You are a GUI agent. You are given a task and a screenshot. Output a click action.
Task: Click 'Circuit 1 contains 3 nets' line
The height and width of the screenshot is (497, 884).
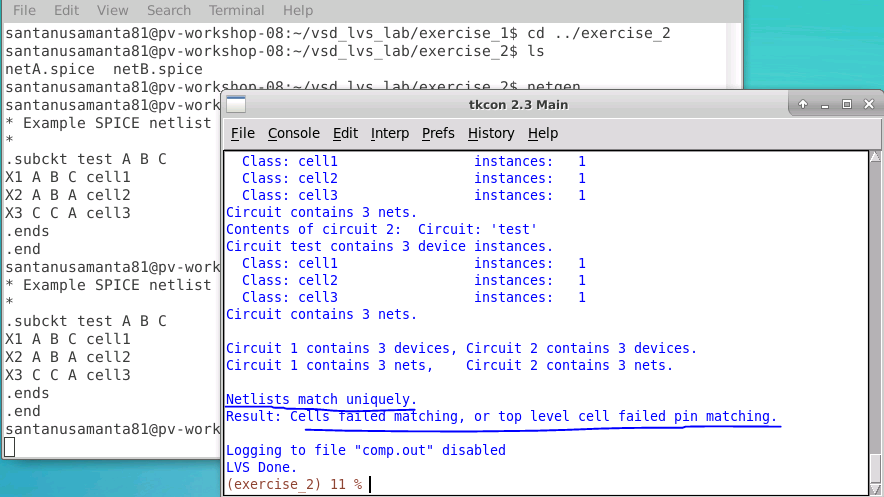click(x=449, y=365)
